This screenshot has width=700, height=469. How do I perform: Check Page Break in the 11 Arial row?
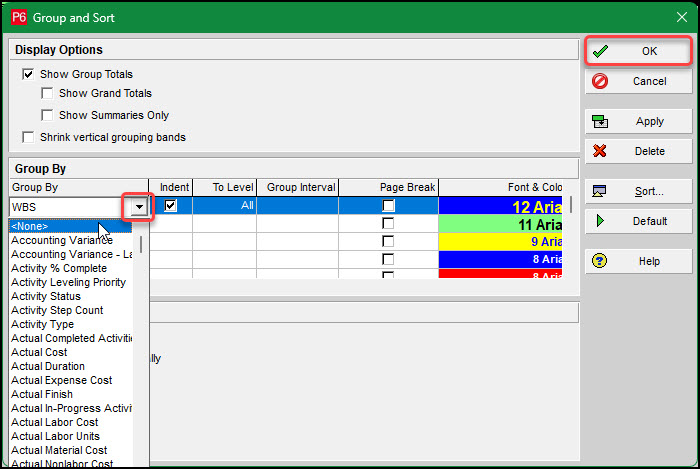388,224
